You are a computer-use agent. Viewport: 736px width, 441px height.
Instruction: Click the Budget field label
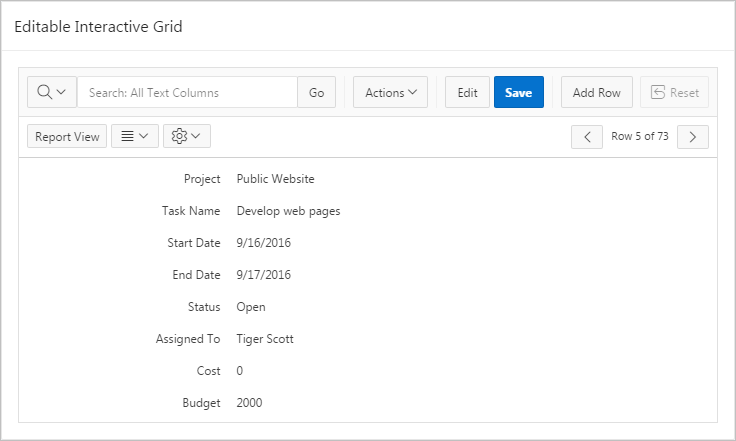coord(201,403)
